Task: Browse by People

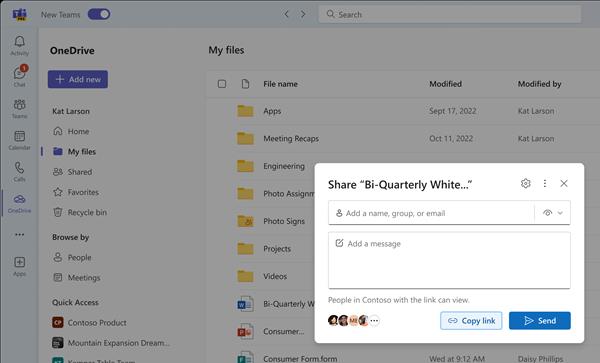Action: tap(72, 257)
